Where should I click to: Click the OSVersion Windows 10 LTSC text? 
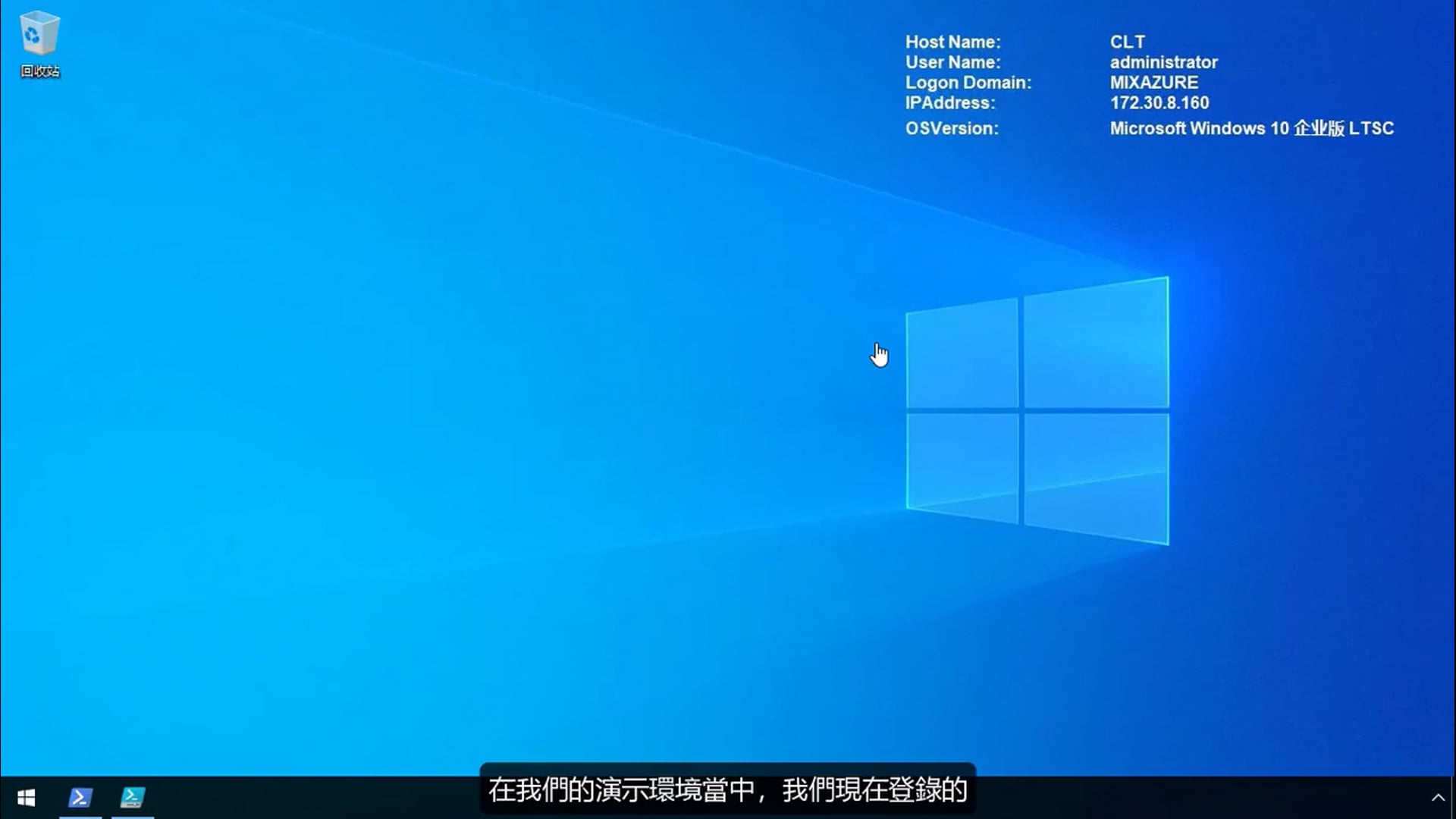pyautogui.click(x=1251, y=129)
